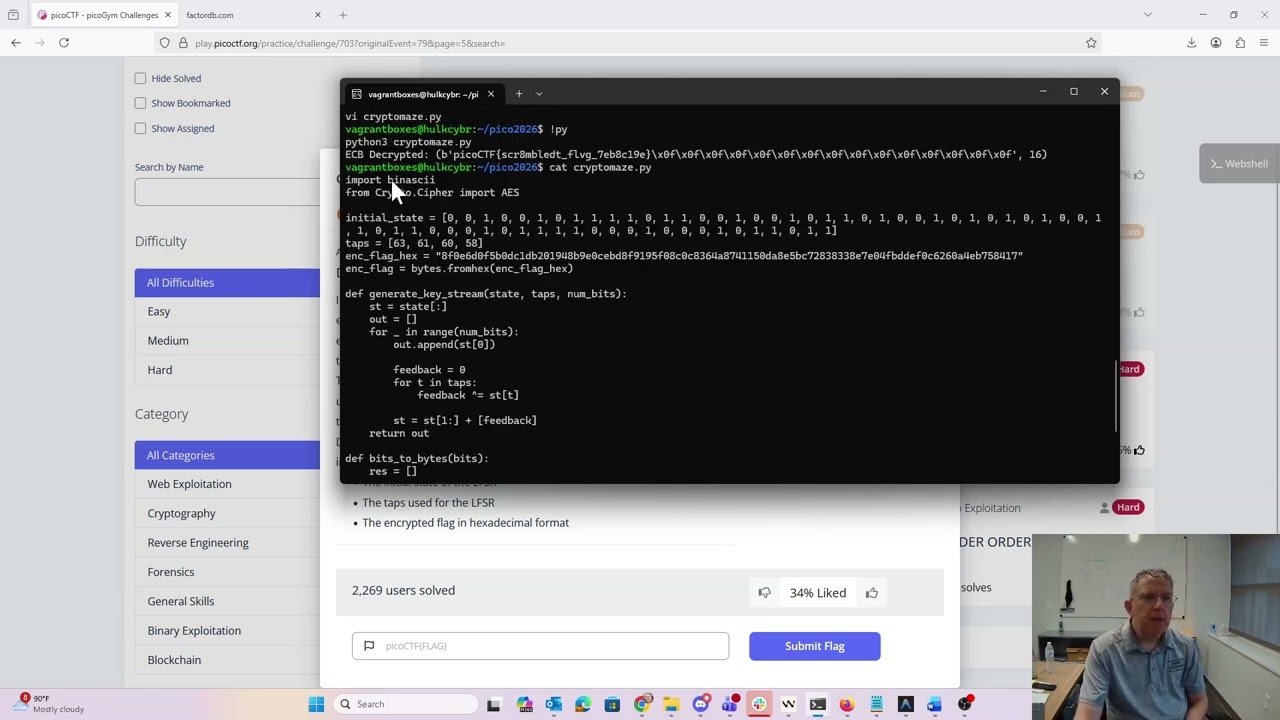Viewport: 1280px width, 720px height.
Task: Close the factordb.com browser tab
Action: click(318, 15)
